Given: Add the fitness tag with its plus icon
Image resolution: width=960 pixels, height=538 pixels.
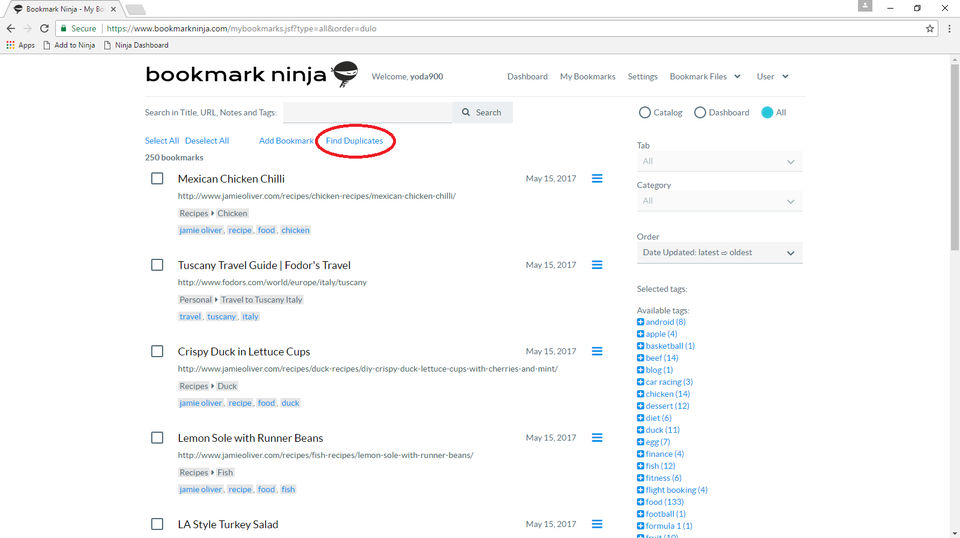Looking at the screenshot, I should 640,477.
